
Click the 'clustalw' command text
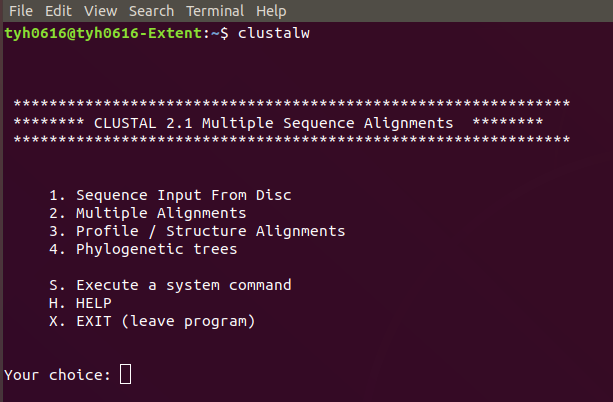click(274, 33)
